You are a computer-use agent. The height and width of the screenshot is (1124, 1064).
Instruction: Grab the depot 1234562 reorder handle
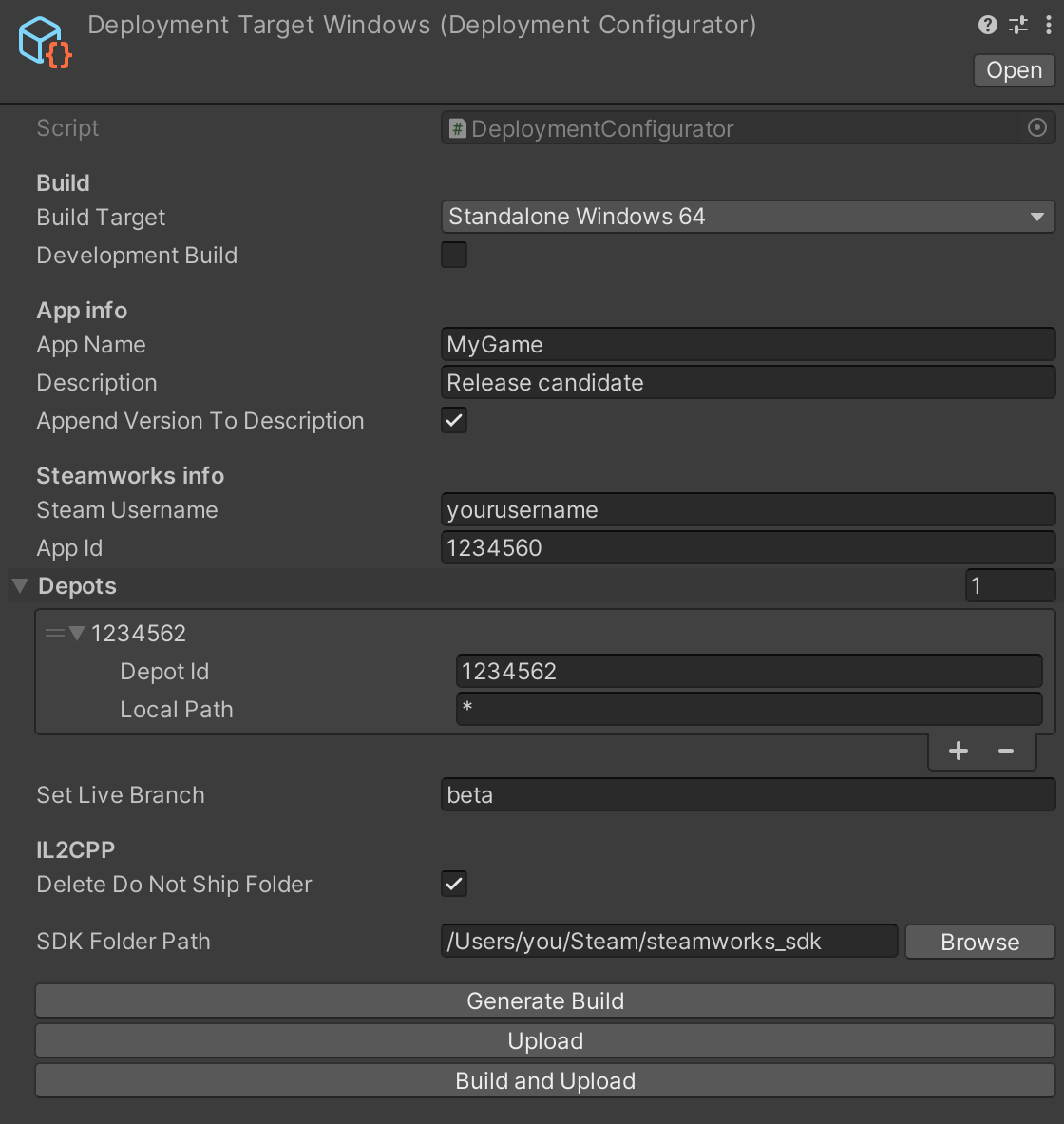(54, 633)
